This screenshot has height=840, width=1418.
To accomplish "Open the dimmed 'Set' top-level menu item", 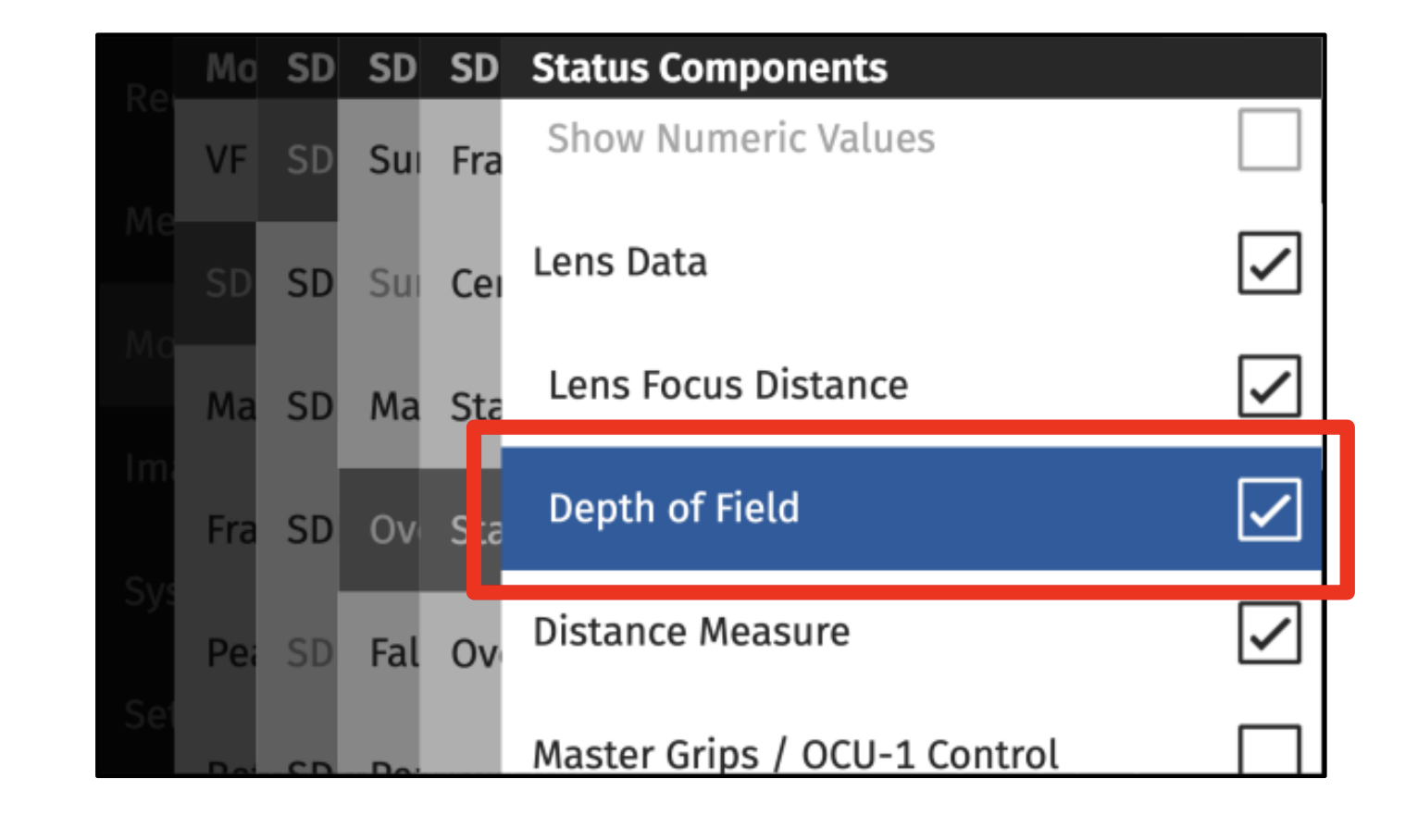I will [148, 715].
